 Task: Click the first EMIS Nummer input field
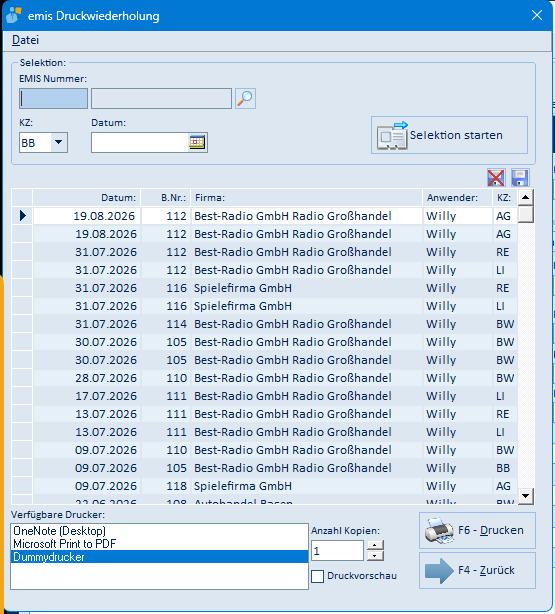pyautogui.click(x=53, y=98)
